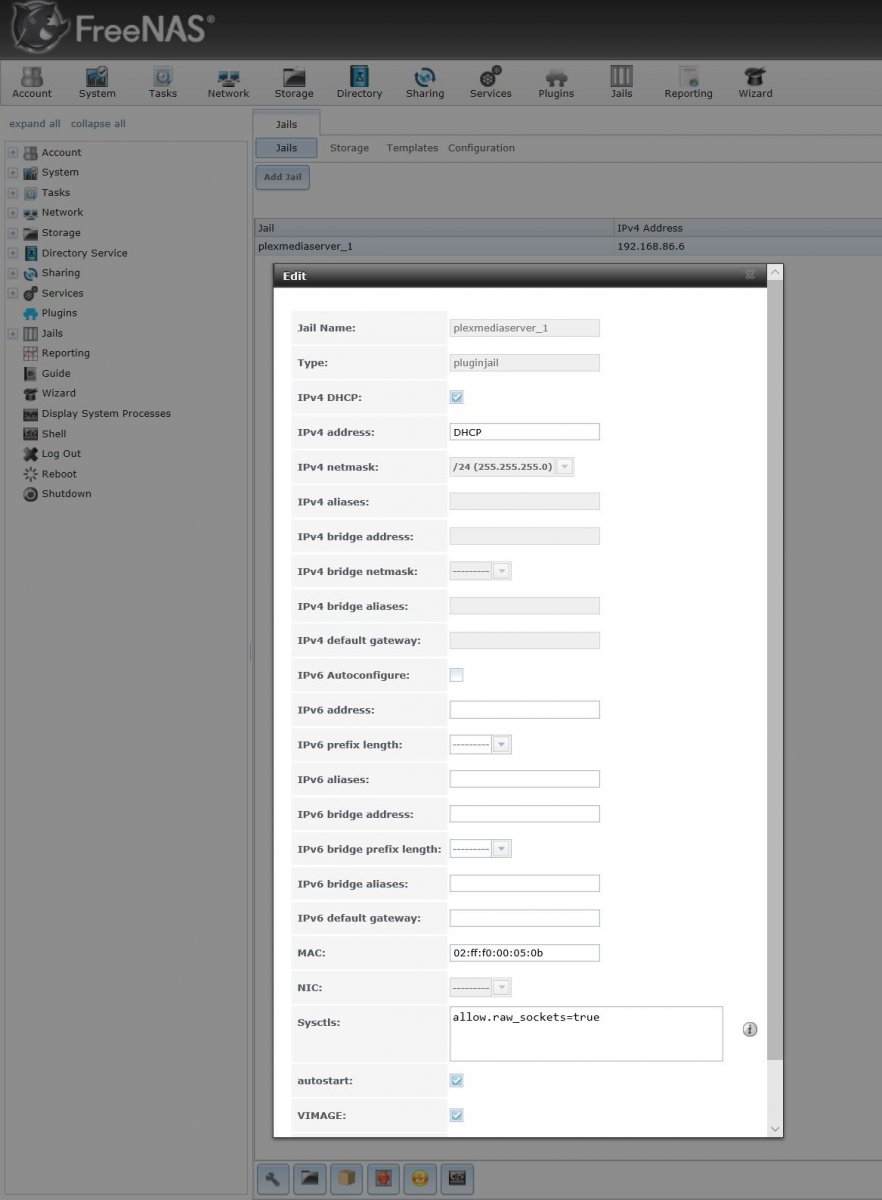Toggle the autostart checkbox
882x1200 pixels.
pos(456,1080)
